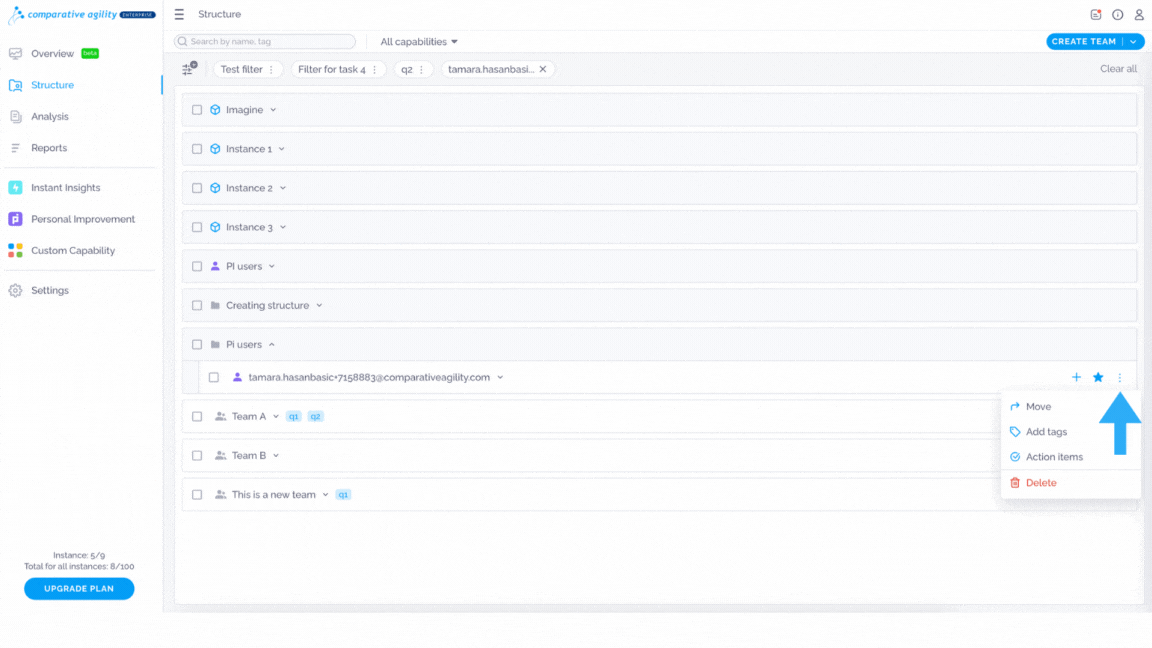Viewport: 1152px width, 648px height.
Task: Select the Creating structure folder checkbox
Action: pos(197,305)
